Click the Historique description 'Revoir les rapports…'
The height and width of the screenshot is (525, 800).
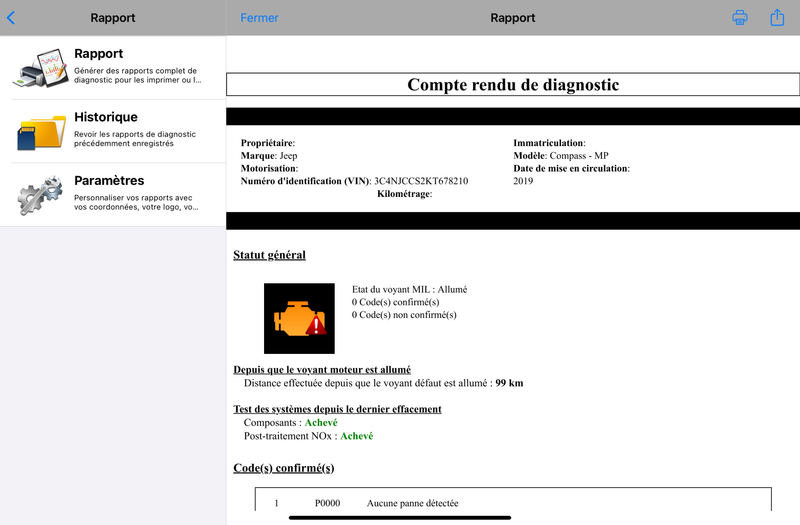tap(135, 139)
